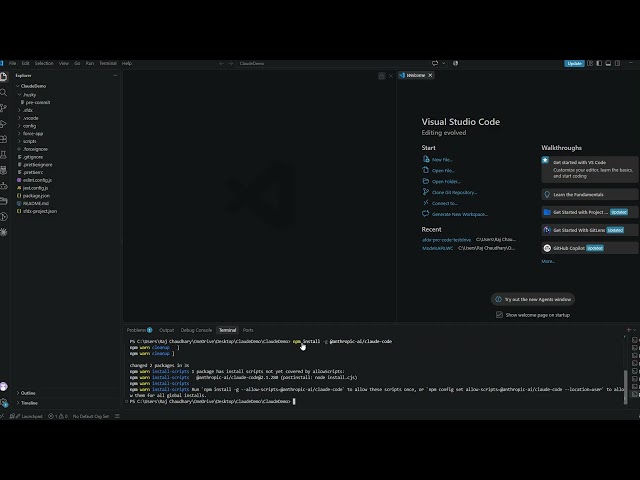The image size is (640, 480).
Task: Close the Welcome tab
Action: click(x=430, y=76)
